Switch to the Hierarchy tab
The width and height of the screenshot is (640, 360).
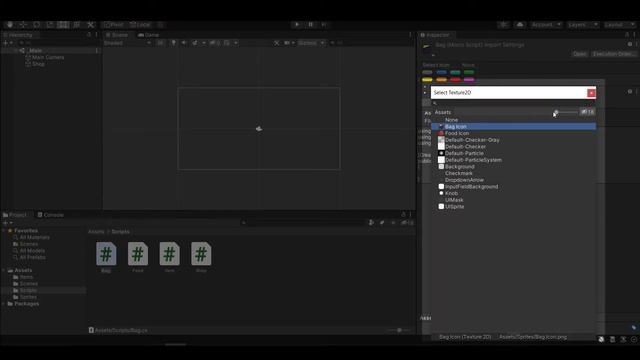pos(18,35)
